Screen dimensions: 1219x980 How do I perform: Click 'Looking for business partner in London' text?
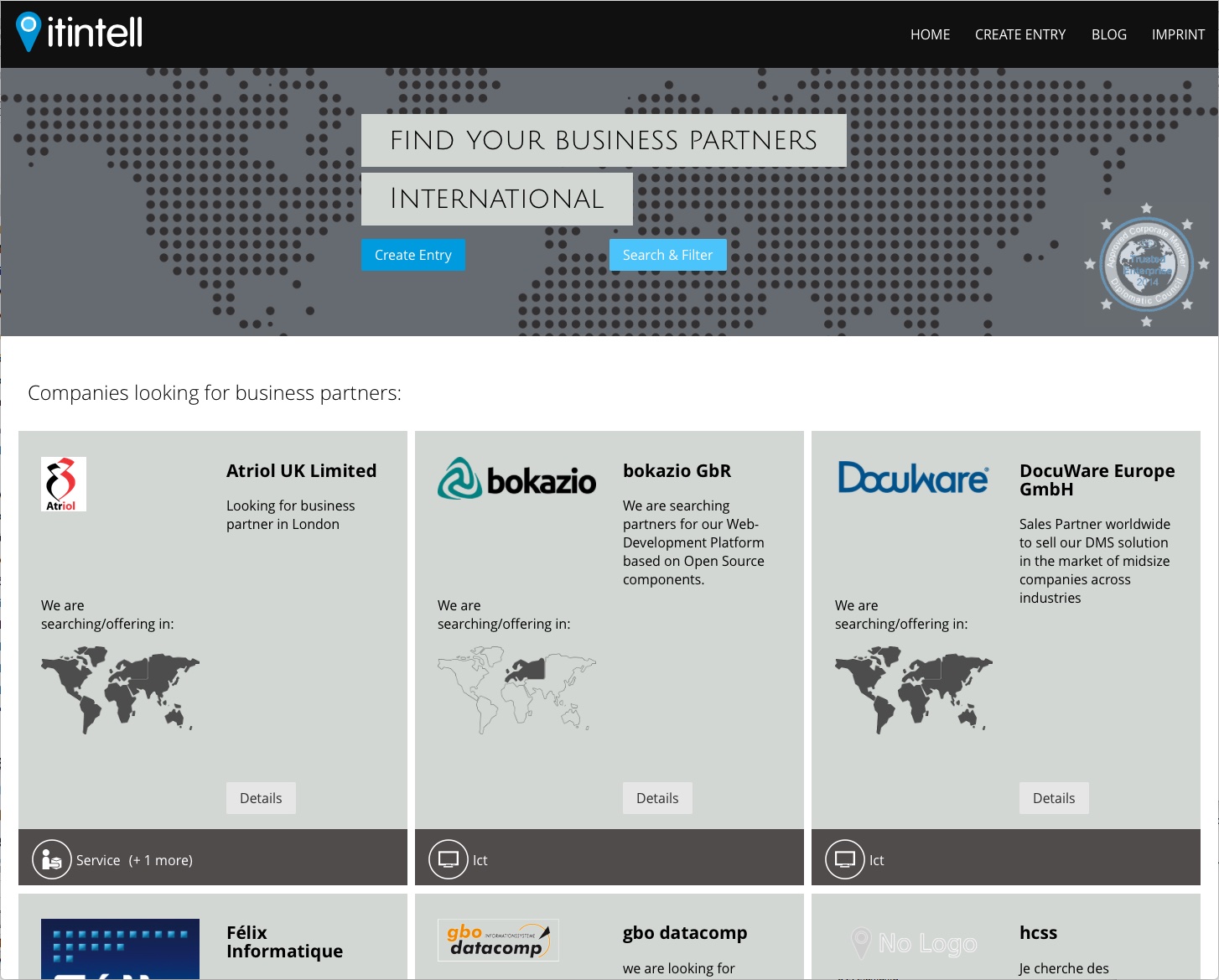(x=291, y=515)
